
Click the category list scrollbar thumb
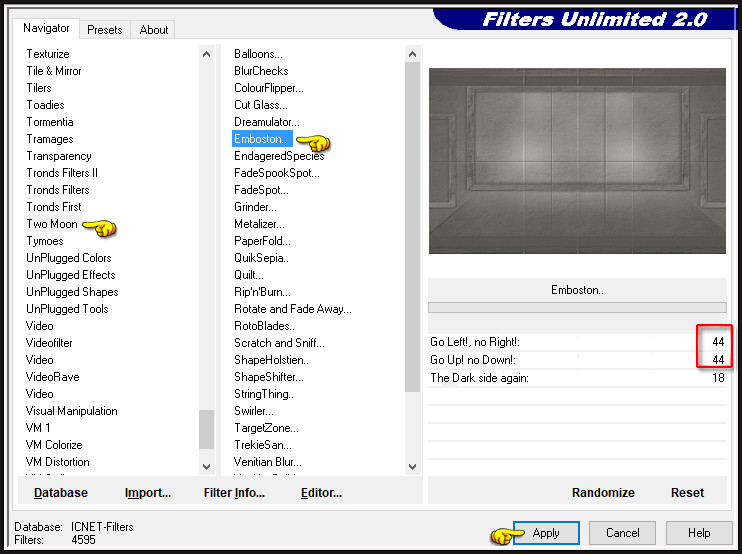[206, 429]
